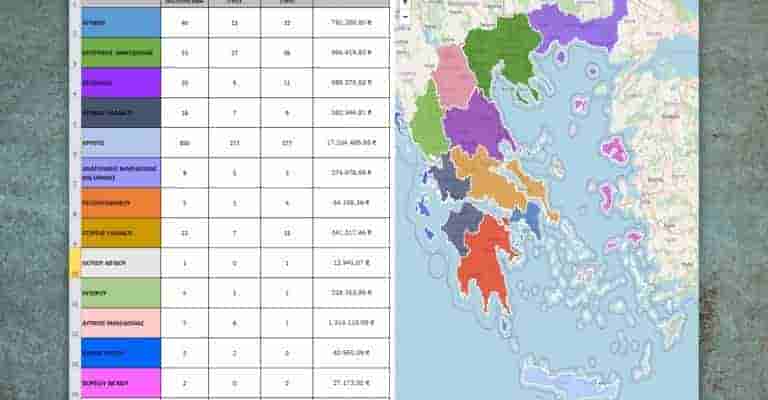Viewport: 768px width, 400px height.
Task: Select the light green Epirus map region
Action: pos(428,120)
